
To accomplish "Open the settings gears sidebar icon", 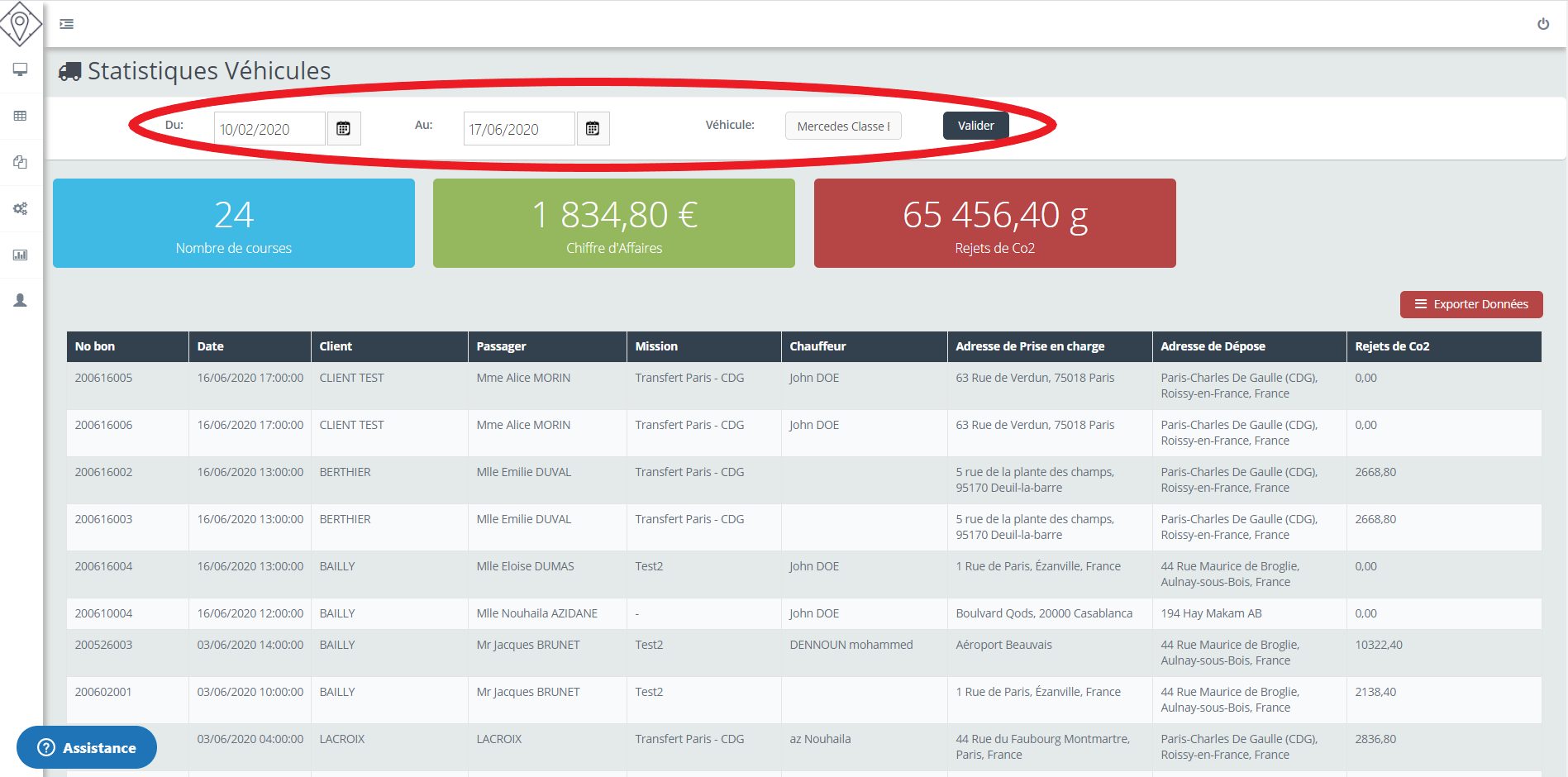I will pos(21,208).
